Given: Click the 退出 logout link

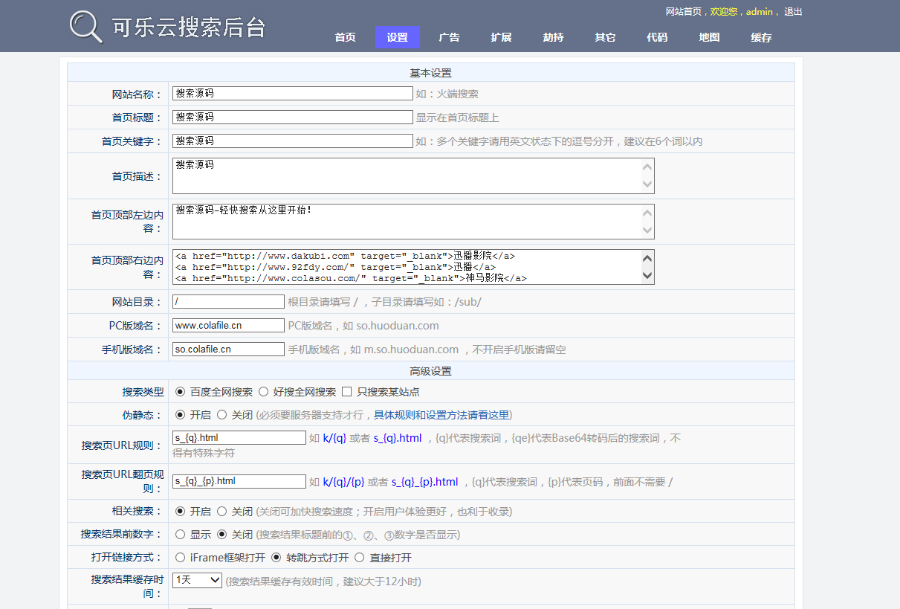Looking at the screenshot, I should pyautogui.click(x=793, y=12).
